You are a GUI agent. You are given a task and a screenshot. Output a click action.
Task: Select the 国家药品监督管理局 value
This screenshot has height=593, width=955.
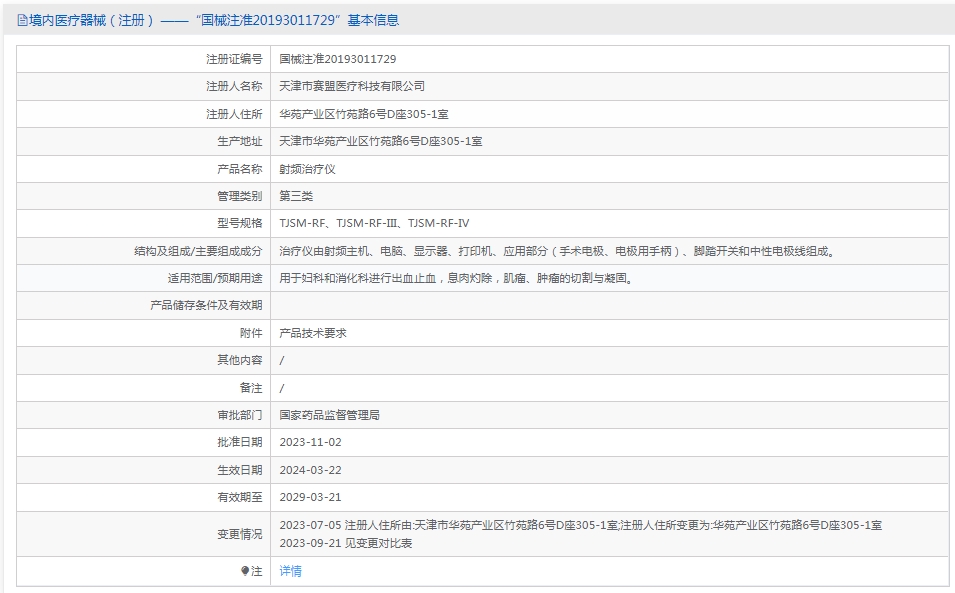pyautogui.click(x=329, y=415)
